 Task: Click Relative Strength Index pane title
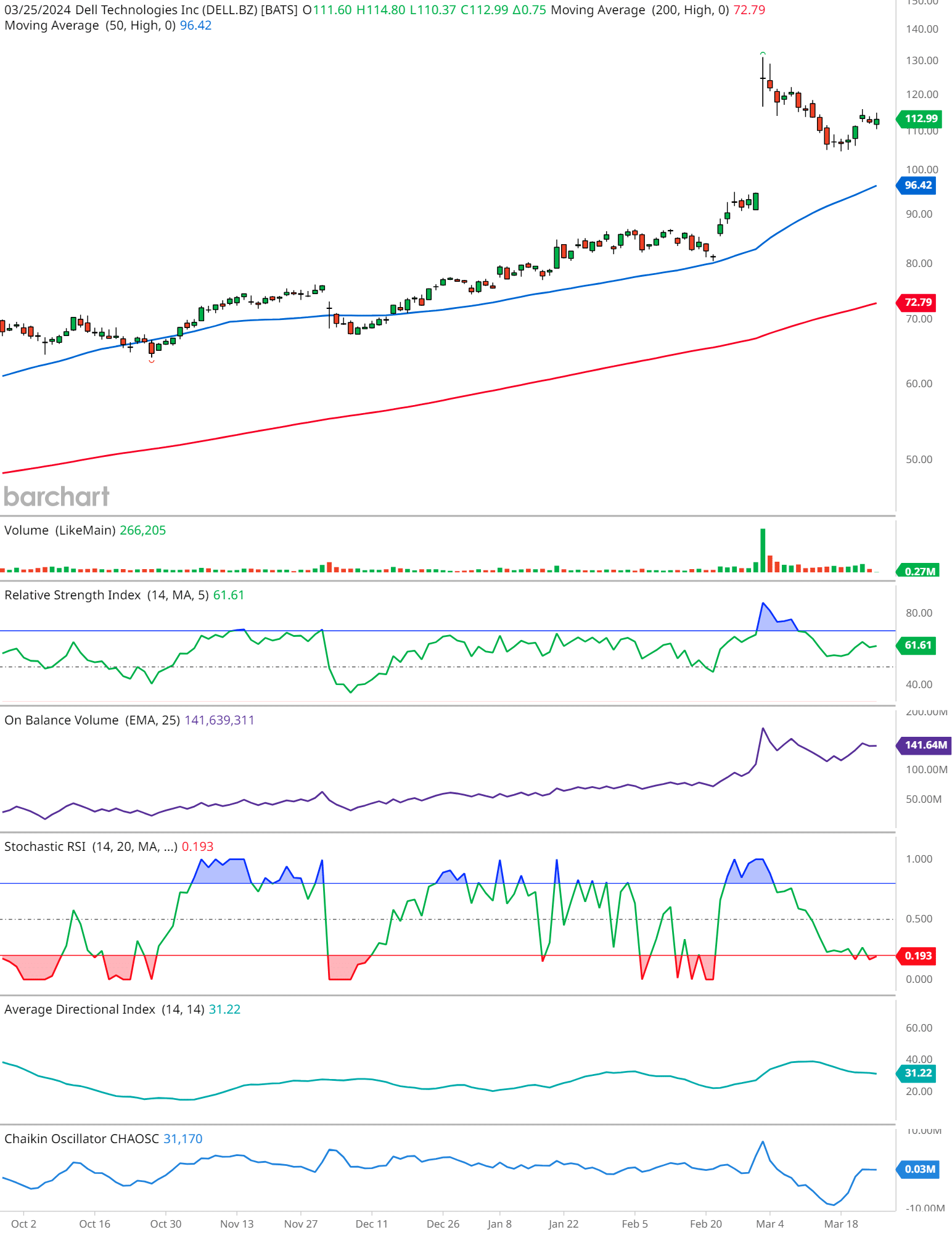[x=107, y=595]
